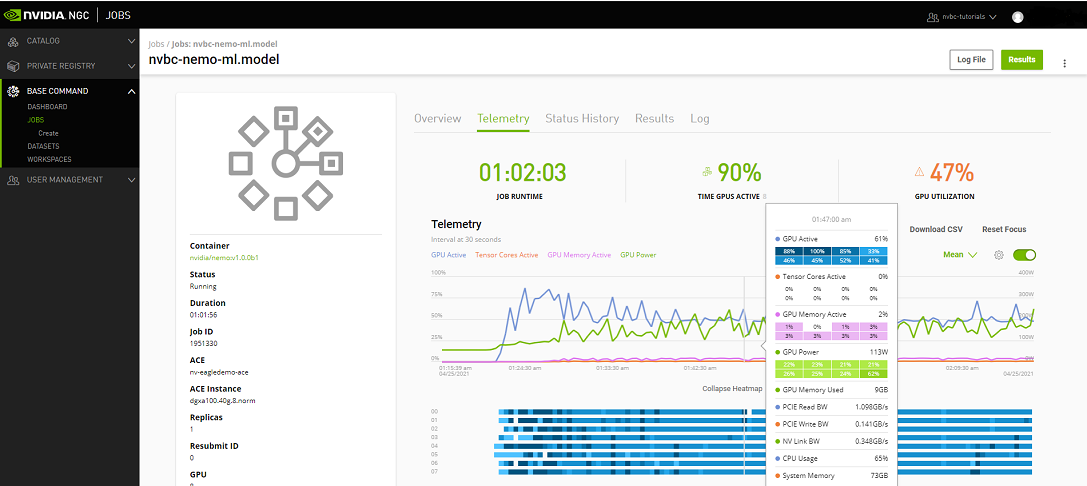This screenshot has width=1087, height=486.
Task: Click the job model graph image
Action: (x=285, y=164)
